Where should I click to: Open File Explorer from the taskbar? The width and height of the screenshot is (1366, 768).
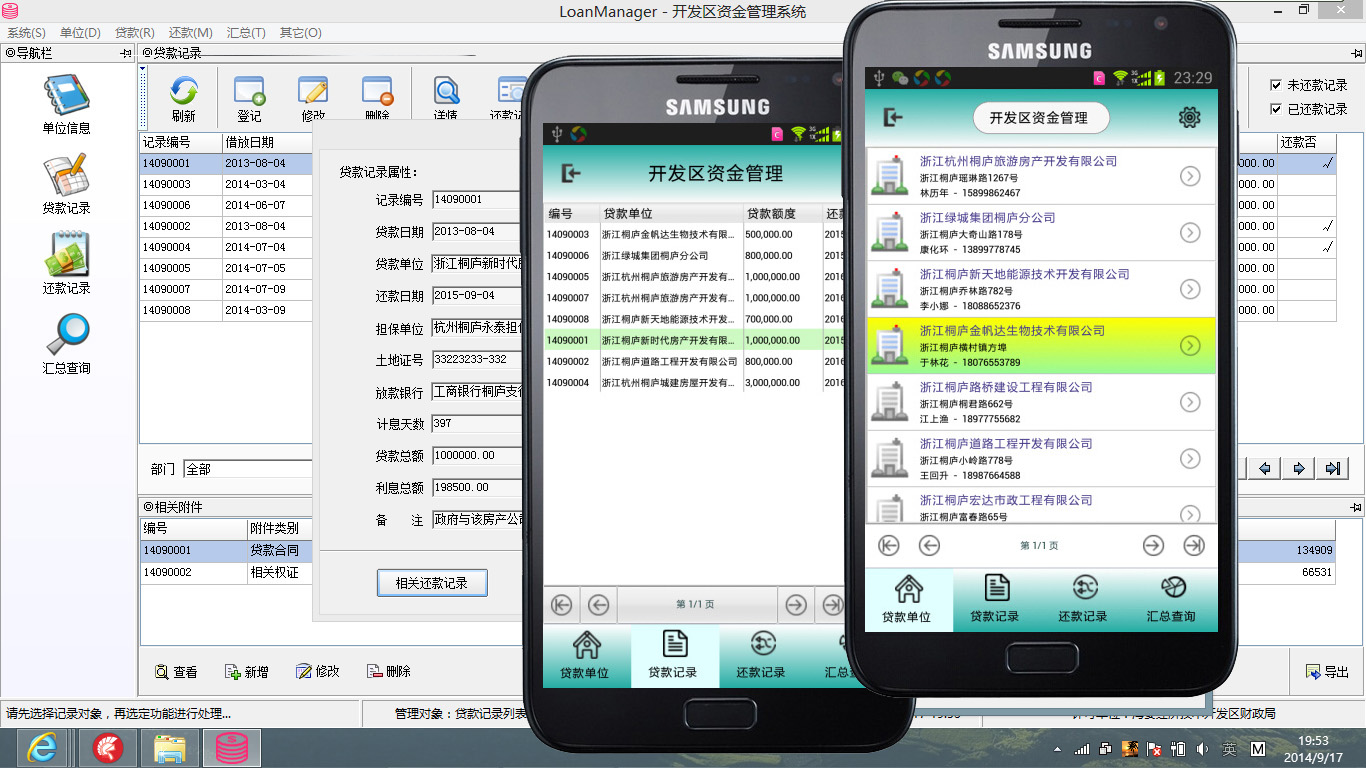(170, 747)
